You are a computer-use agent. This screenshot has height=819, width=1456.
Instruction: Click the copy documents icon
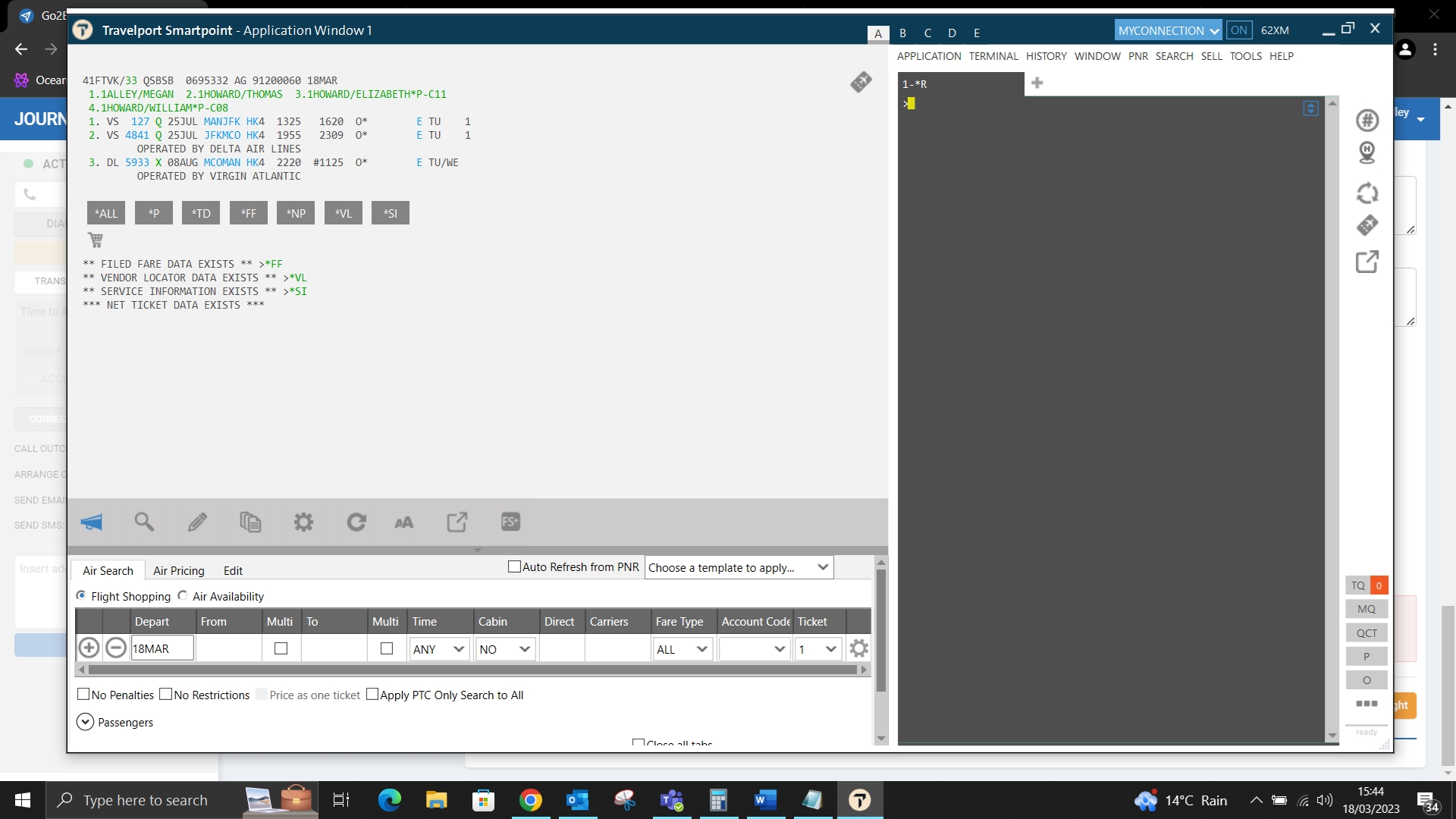[250, 522]
